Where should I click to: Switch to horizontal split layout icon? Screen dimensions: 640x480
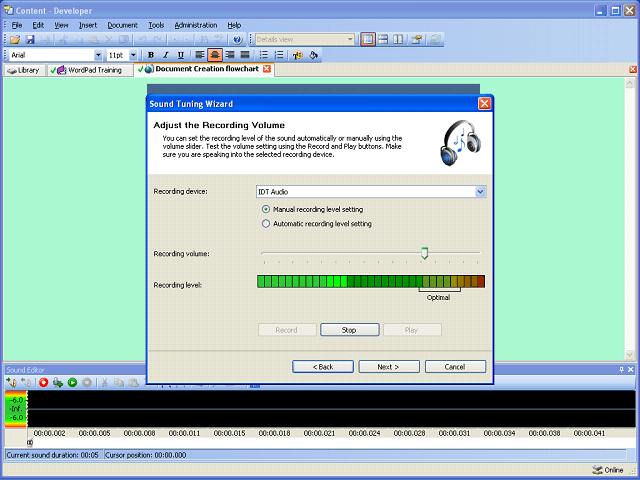click(x=383, y=40)
